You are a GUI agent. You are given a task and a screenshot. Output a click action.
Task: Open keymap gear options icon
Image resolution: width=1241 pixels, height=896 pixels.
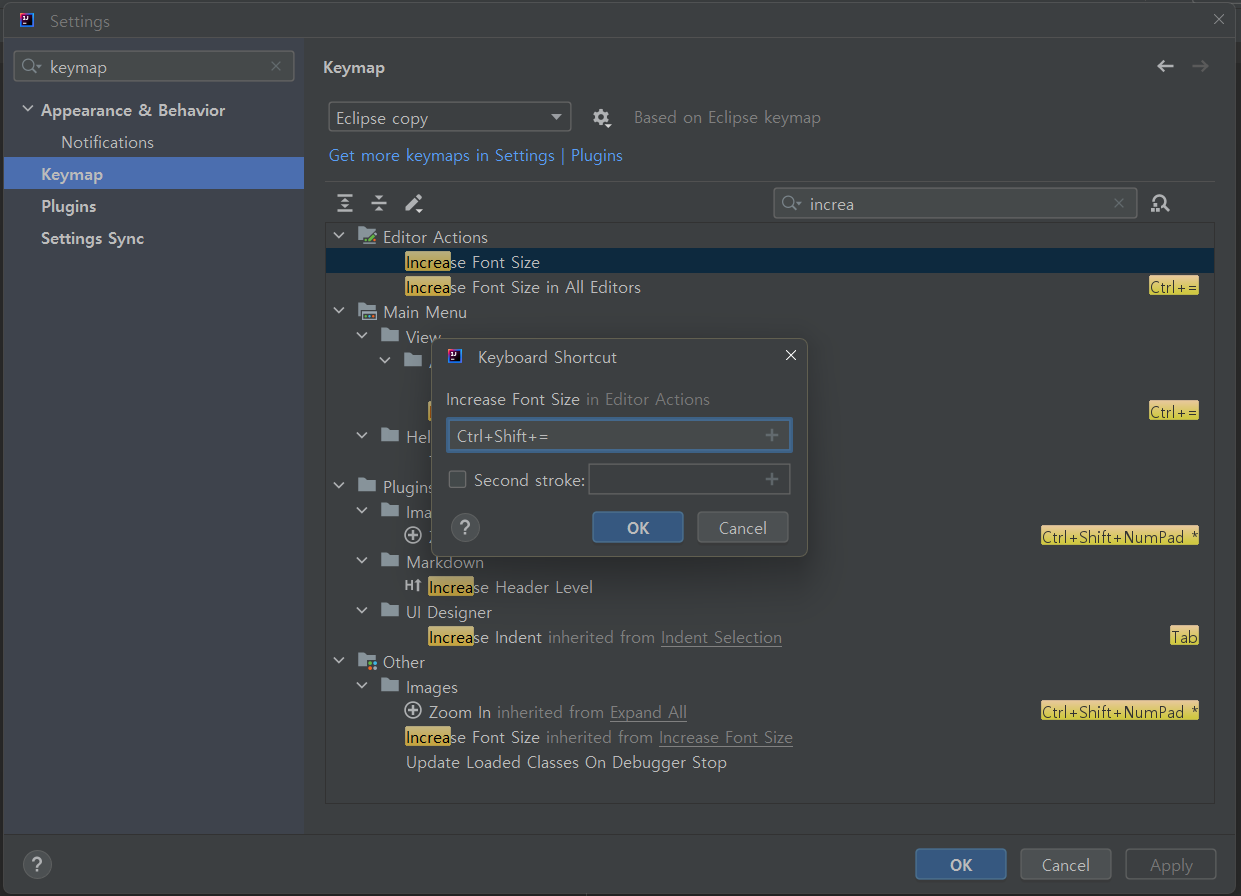coord(601,118)
